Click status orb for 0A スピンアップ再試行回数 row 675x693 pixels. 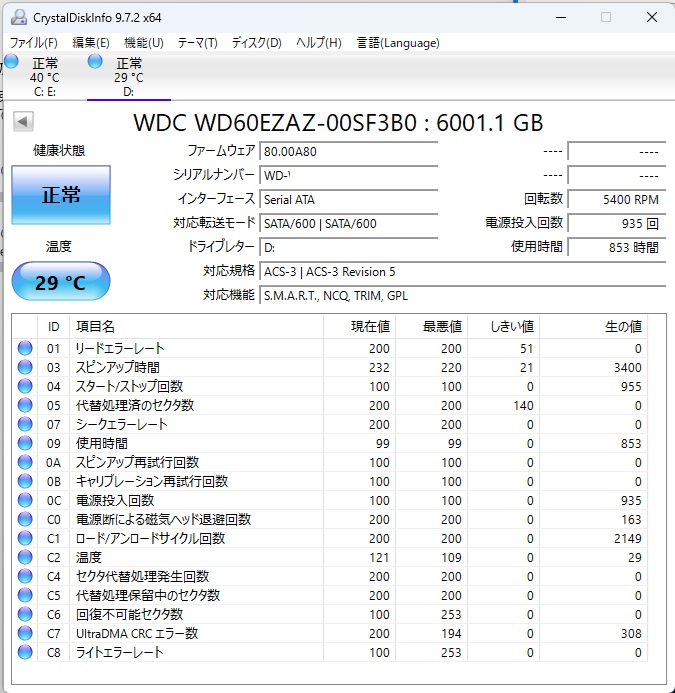pyautogui.click(x=25, y=462)
